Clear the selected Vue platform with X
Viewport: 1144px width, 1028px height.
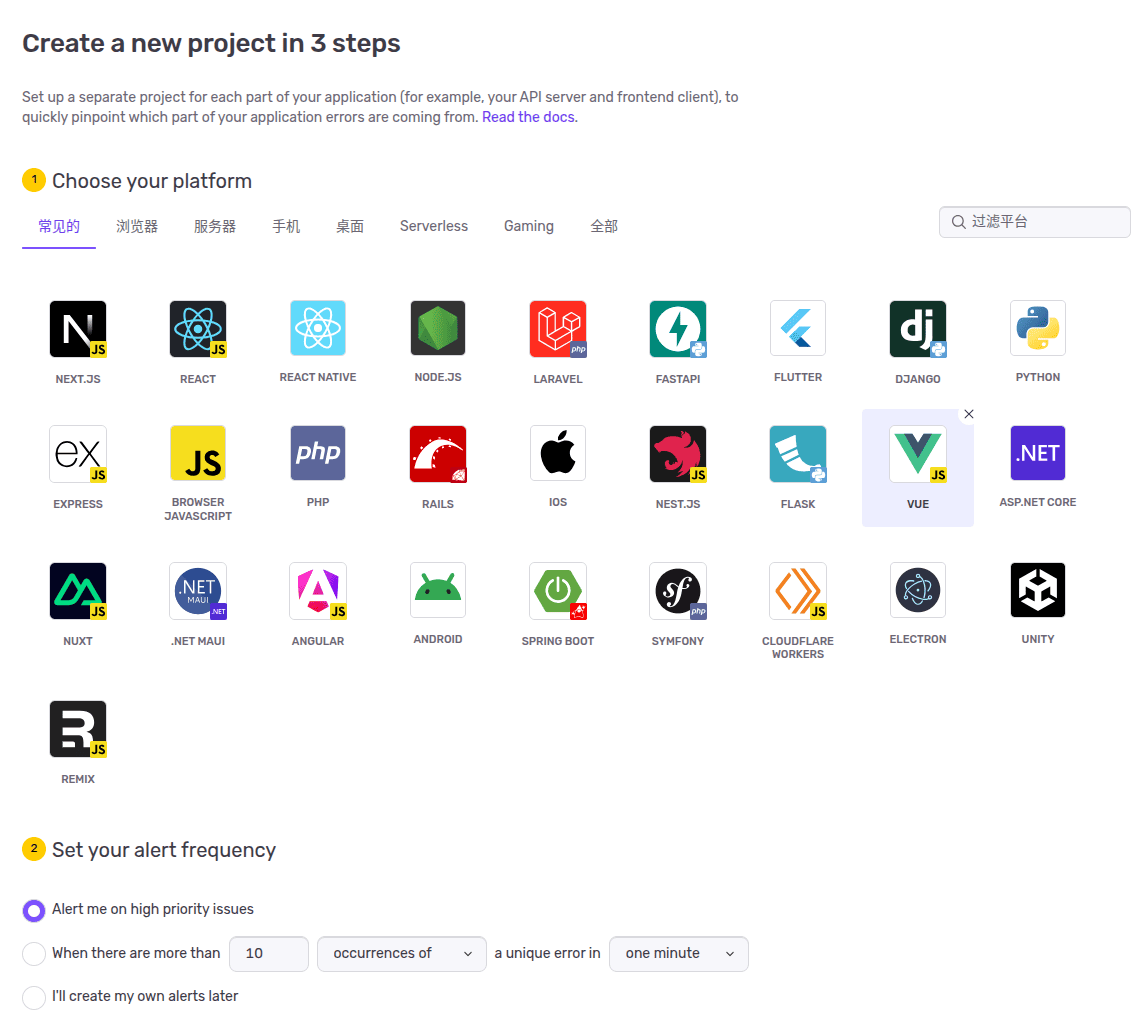968,414
